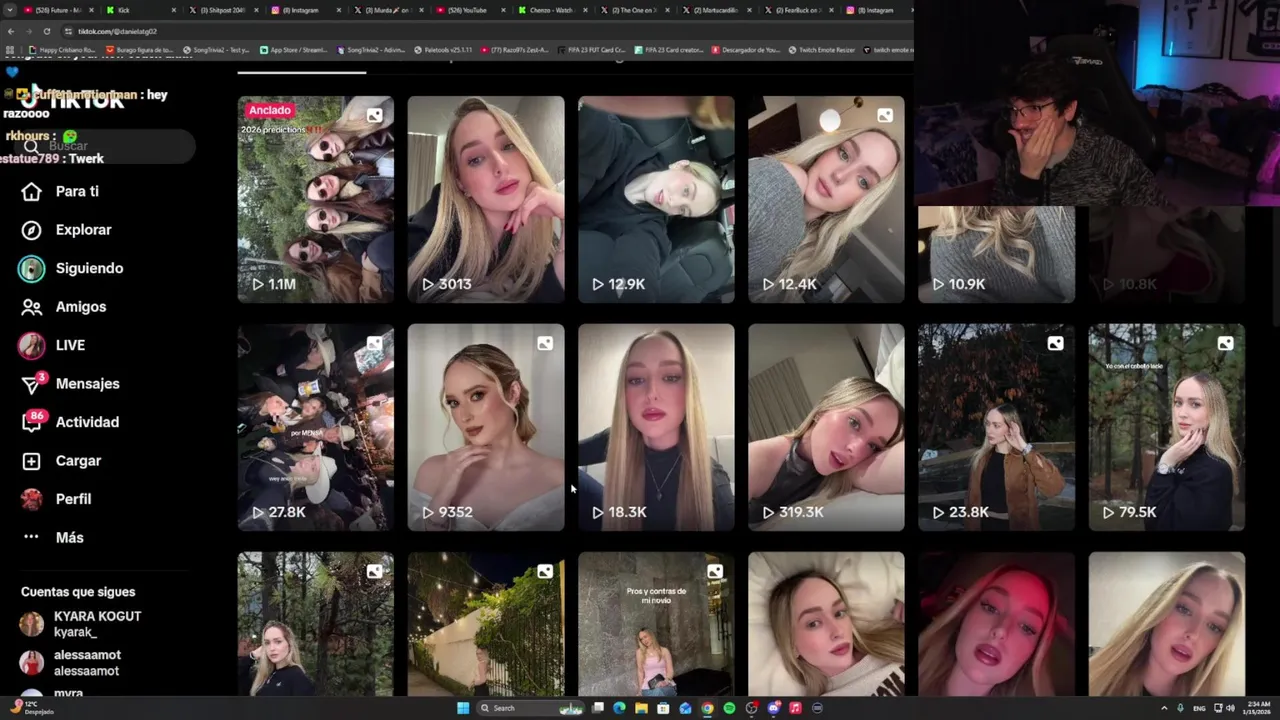This screenshot has width=1280, height=720.
Task: Click the Buscar search field
Action: click(105, 146)
